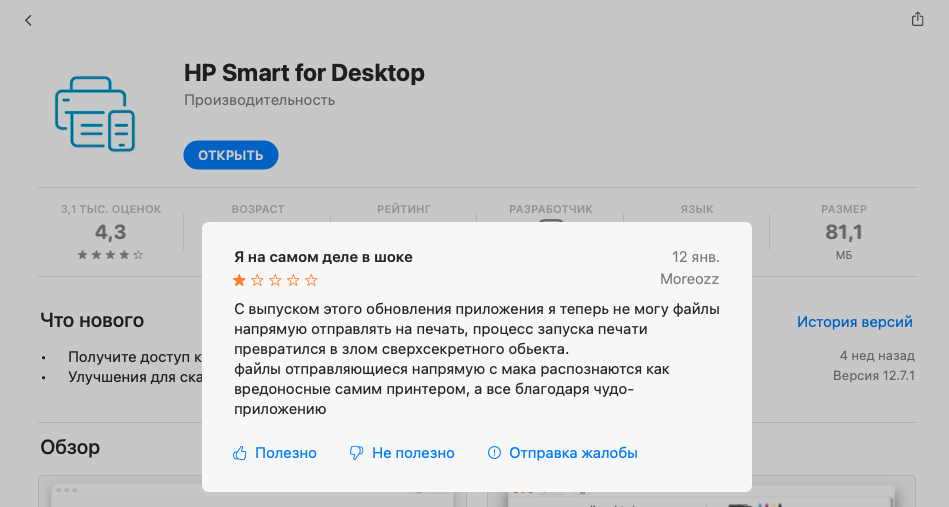Click the HP Smart printer app icon
The height and width of the screenshot is (507, 949).
coord(95,114)
